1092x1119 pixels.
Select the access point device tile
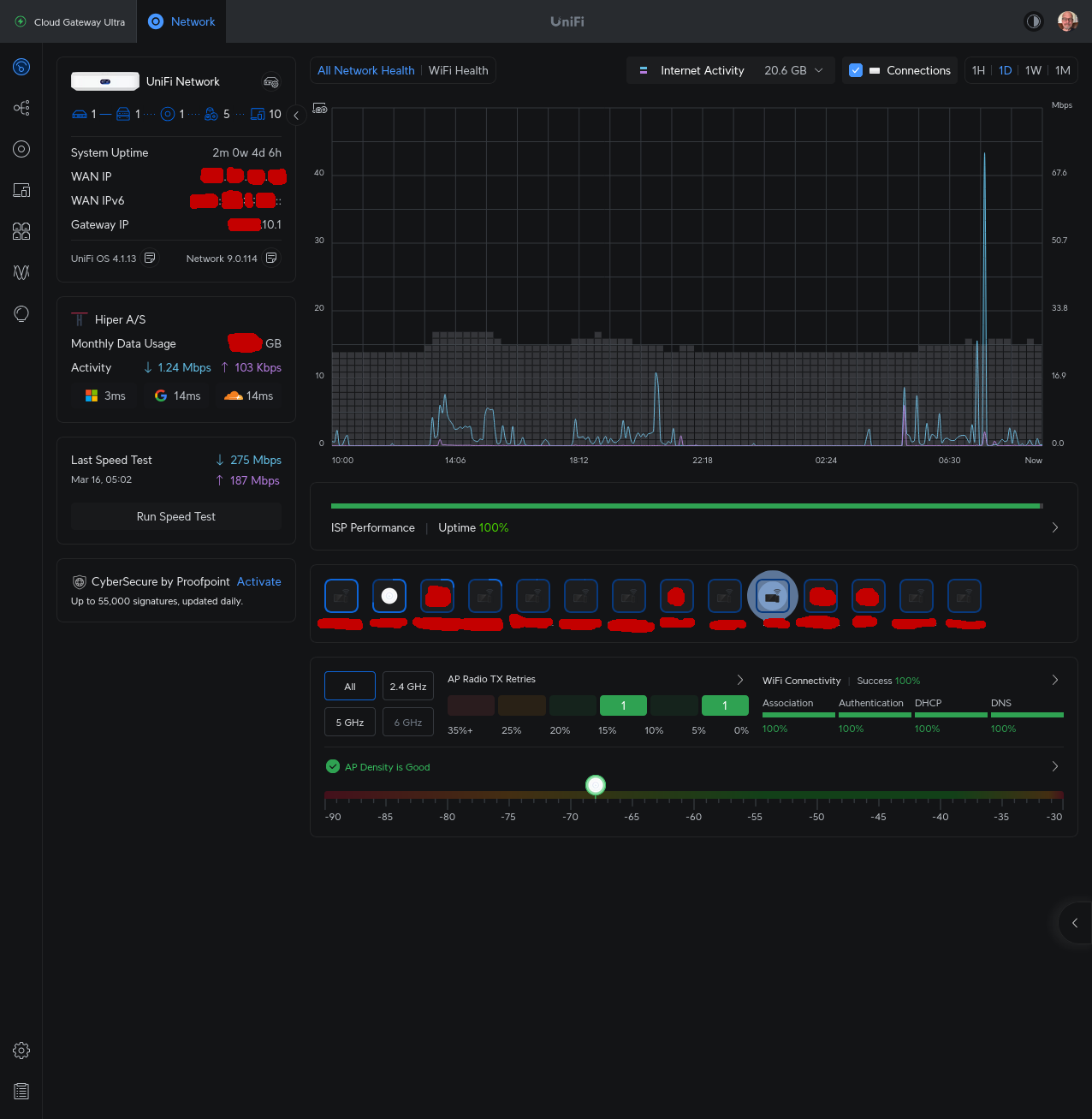[389, 596]
